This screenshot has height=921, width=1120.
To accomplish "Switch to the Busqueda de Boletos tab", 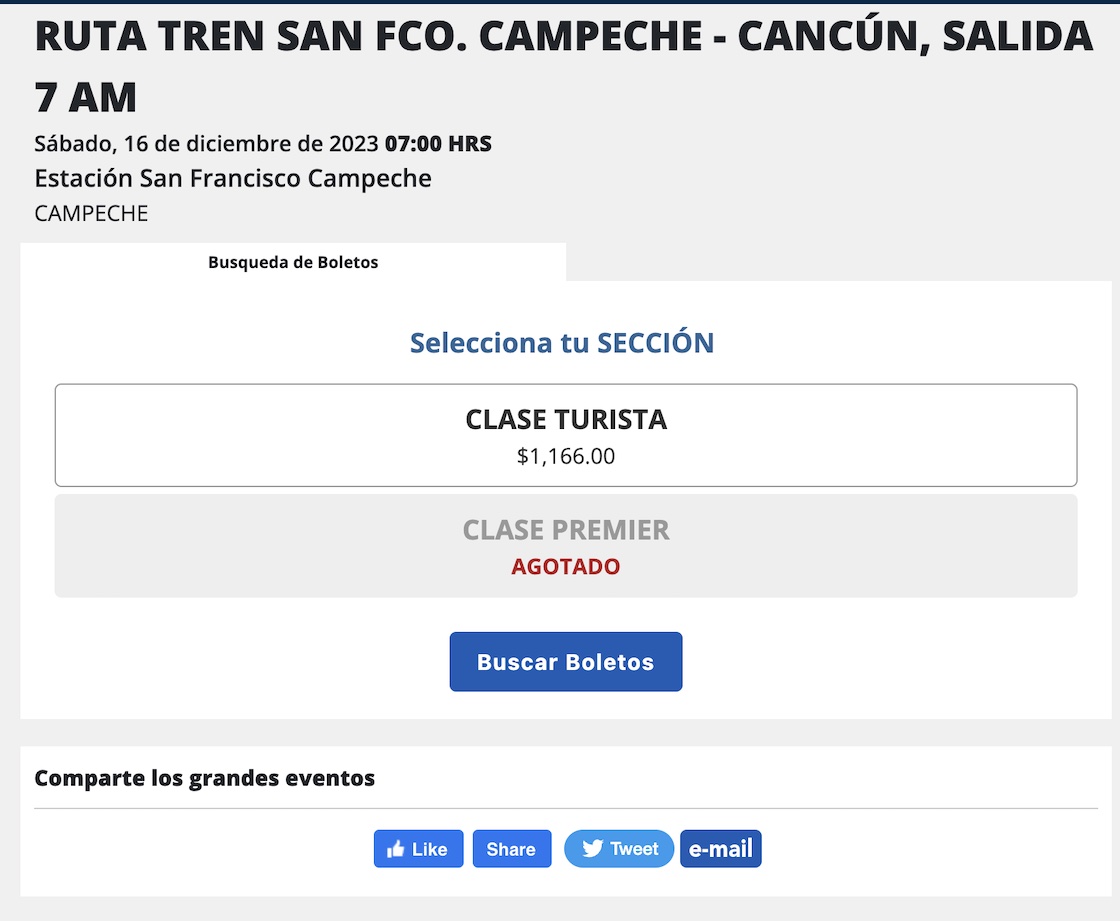I will pyautogui.click(x=293, y=263).
